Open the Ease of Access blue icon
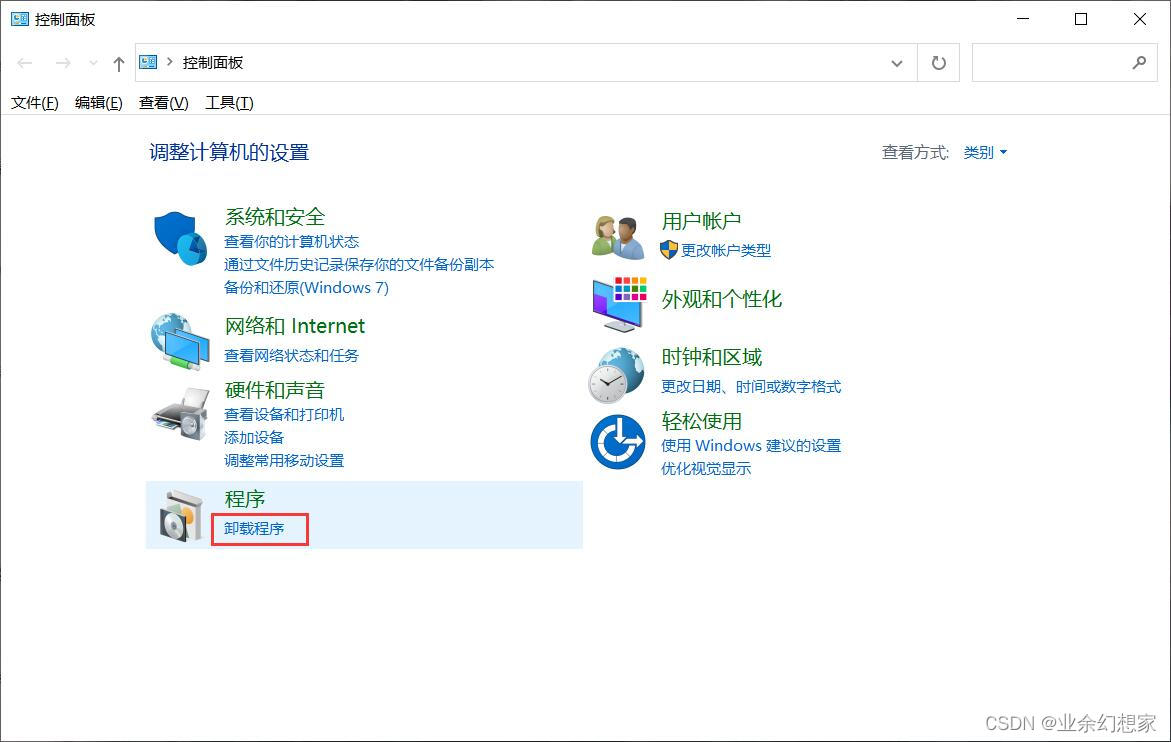This screenshot has height=742, width=1171. coord(618,442)
